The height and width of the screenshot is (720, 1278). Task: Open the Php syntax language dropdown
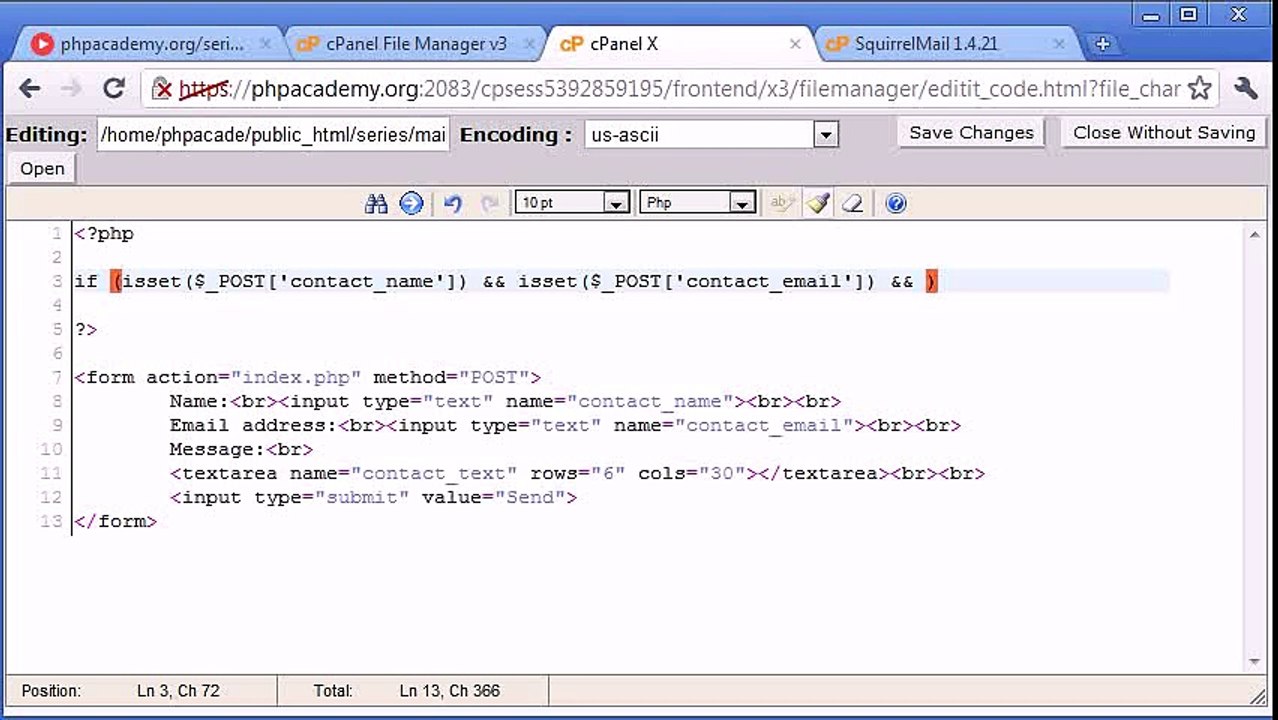(697, 203)
